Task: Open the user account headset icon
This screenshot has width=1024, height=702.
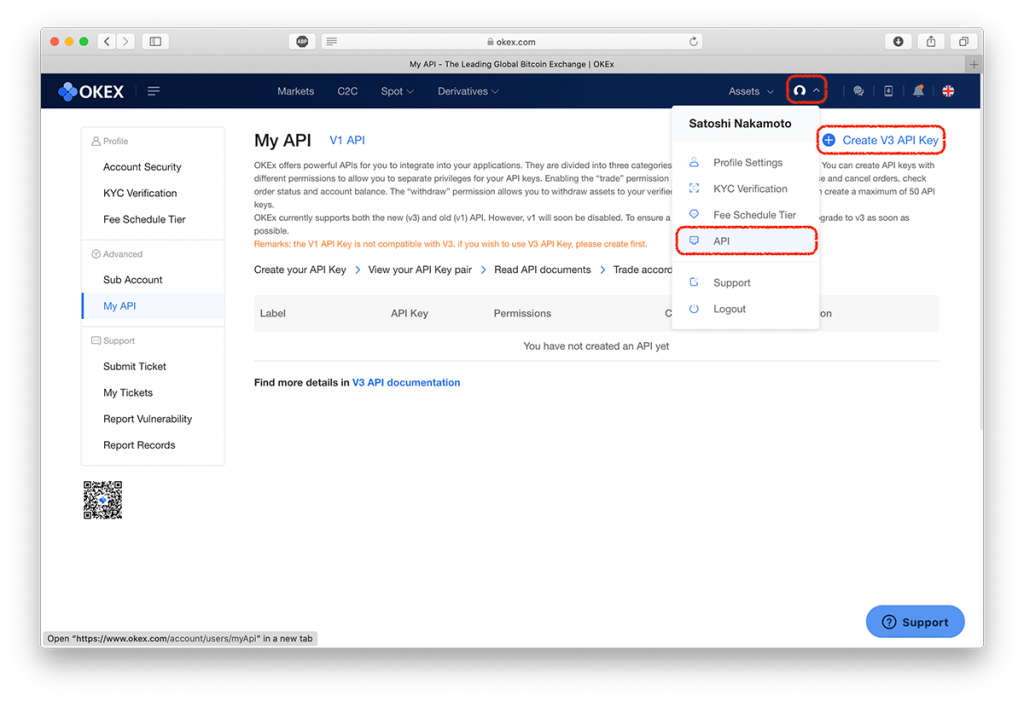Action: point(799,91)
